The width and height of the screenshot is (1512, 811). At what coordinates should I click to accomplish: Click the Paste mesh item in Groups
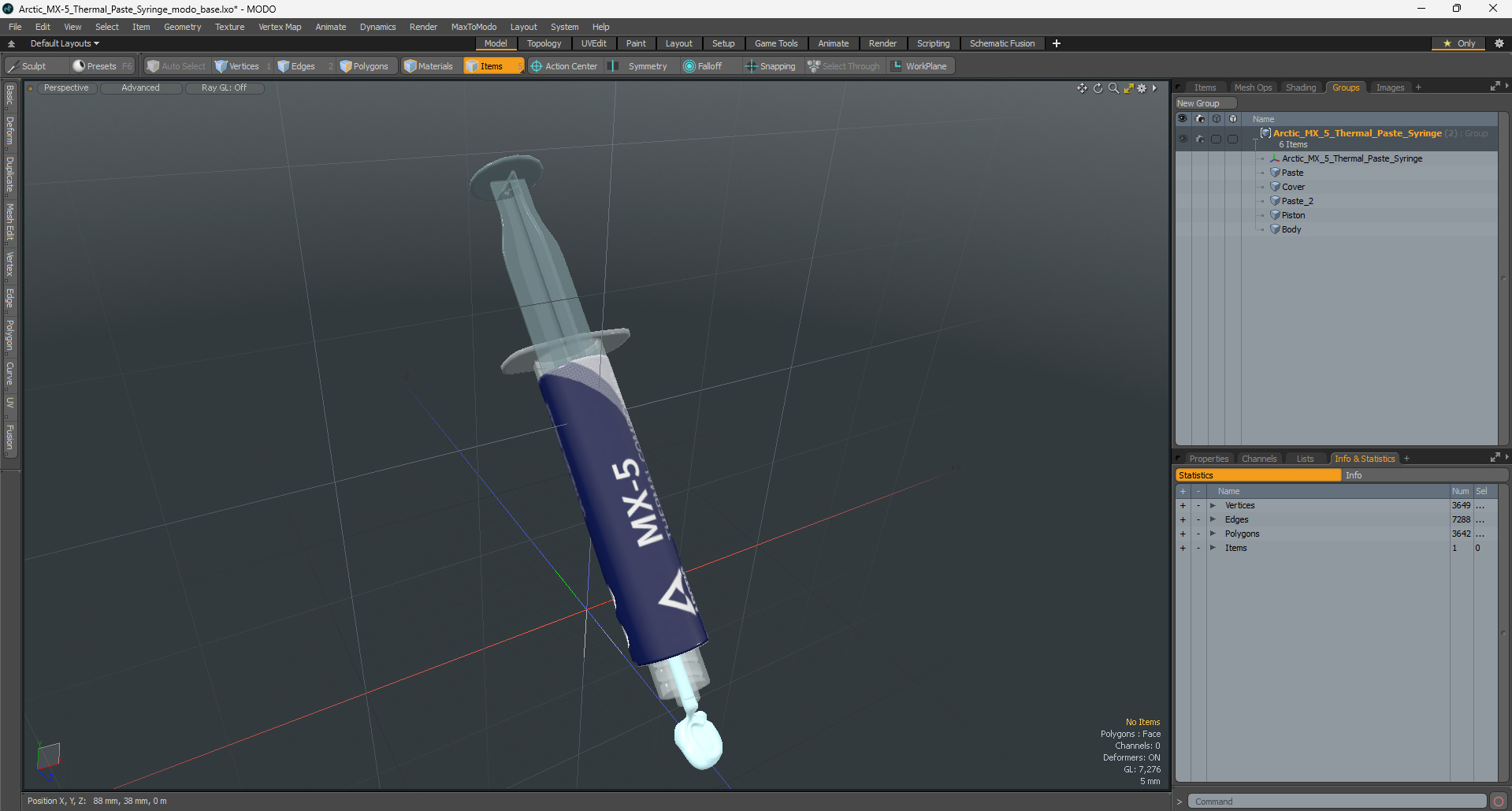(1292, 173)
